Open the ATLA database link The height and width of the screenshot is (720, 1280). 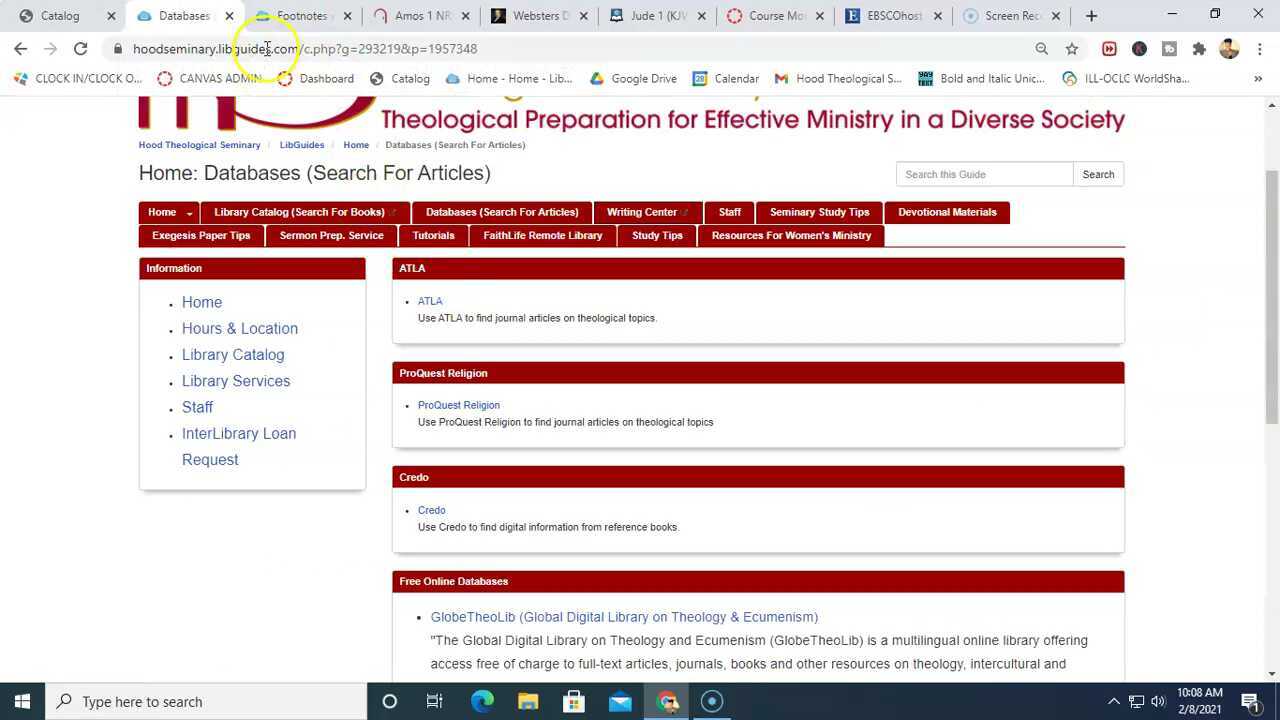[430, 301]
